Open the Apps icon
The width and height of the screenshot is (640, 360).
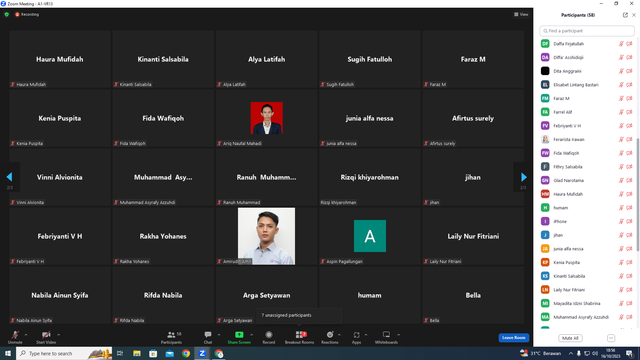[x=356, y=335]
